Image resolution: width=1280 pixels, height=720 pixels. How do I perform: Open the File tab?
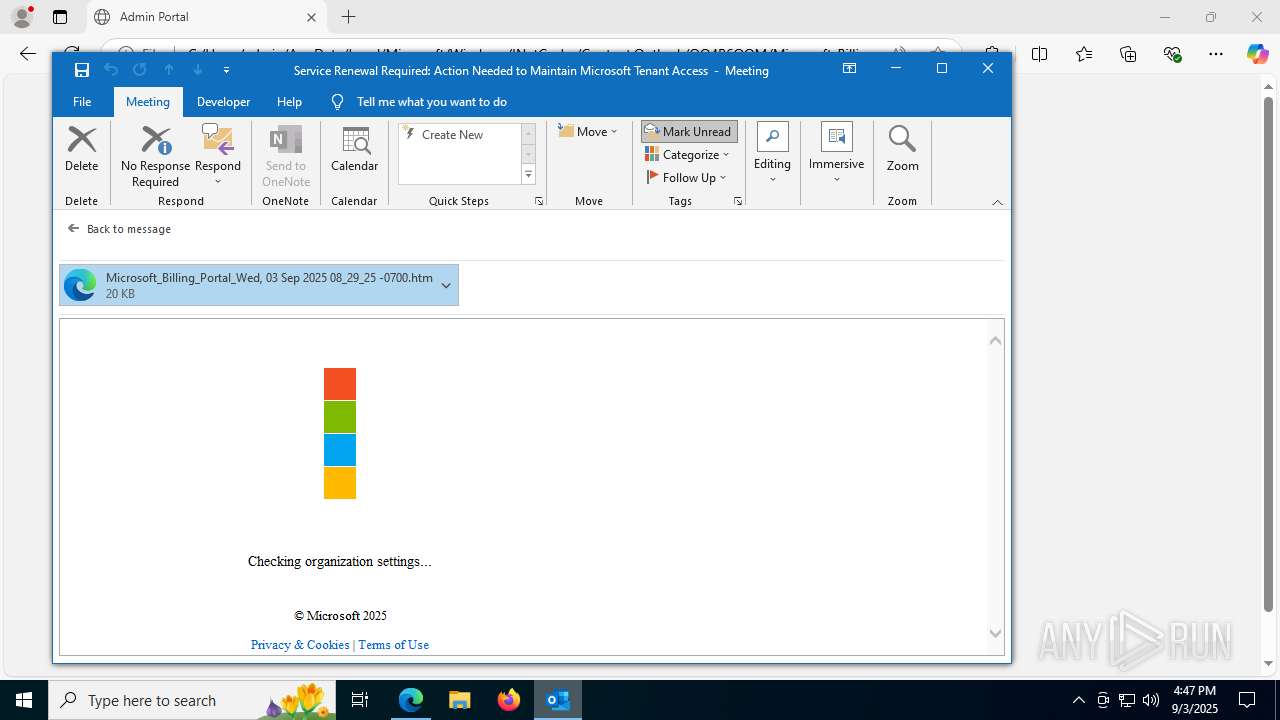[82, 102]
